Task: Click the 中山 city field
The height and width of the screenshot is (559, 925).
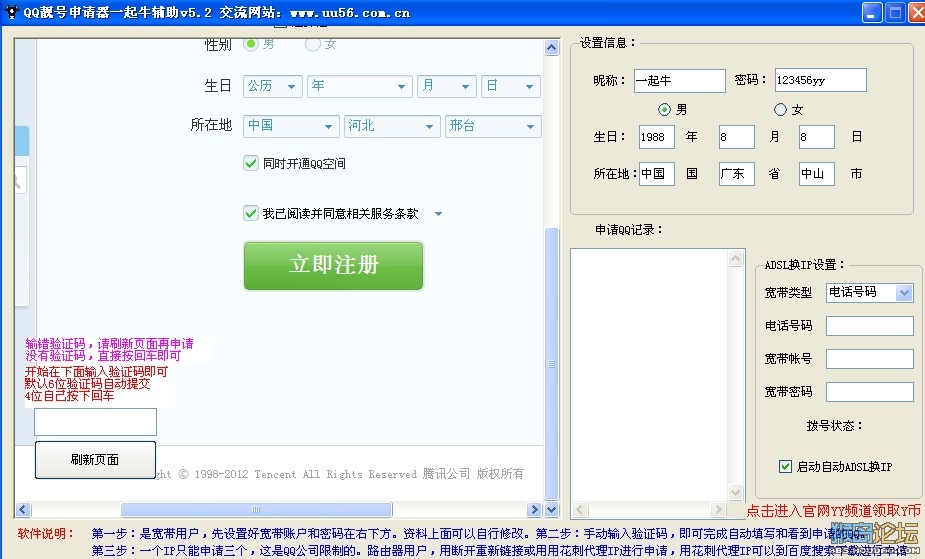Action: tap(816, 174)
